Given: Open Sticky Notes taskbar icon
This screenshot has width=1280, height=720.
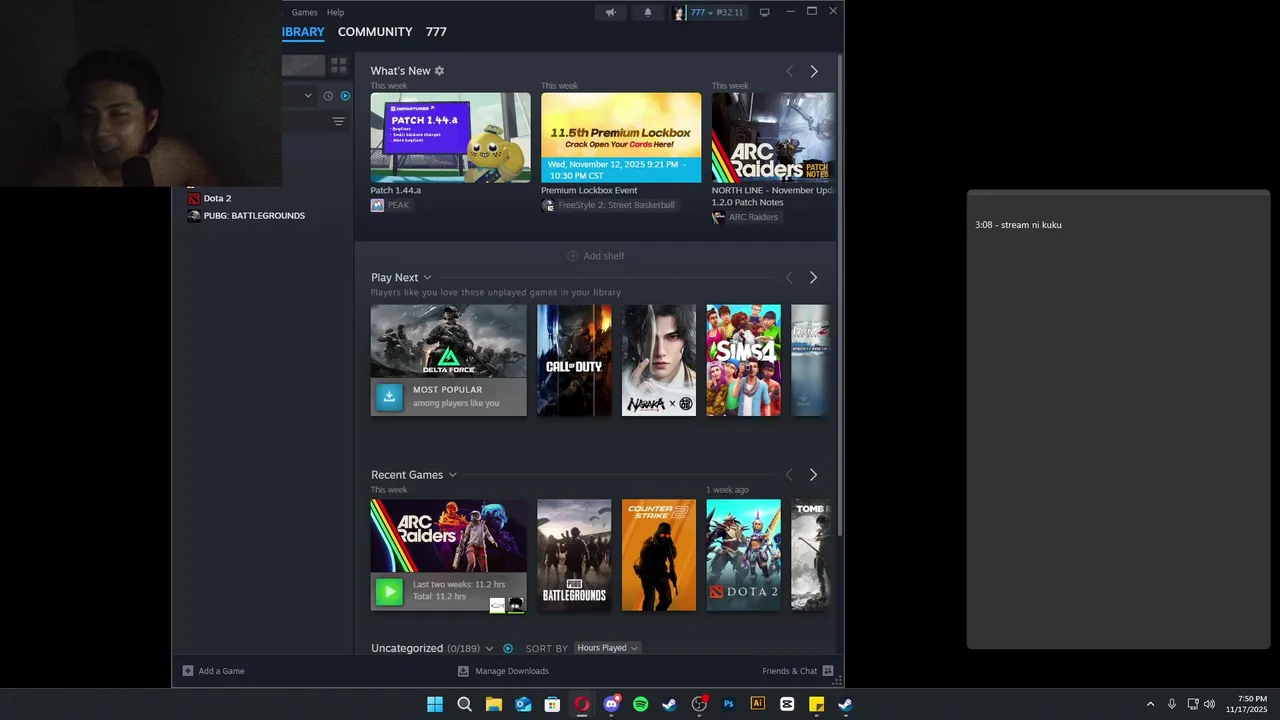Looking at the screenshot, I should (816, 704).
